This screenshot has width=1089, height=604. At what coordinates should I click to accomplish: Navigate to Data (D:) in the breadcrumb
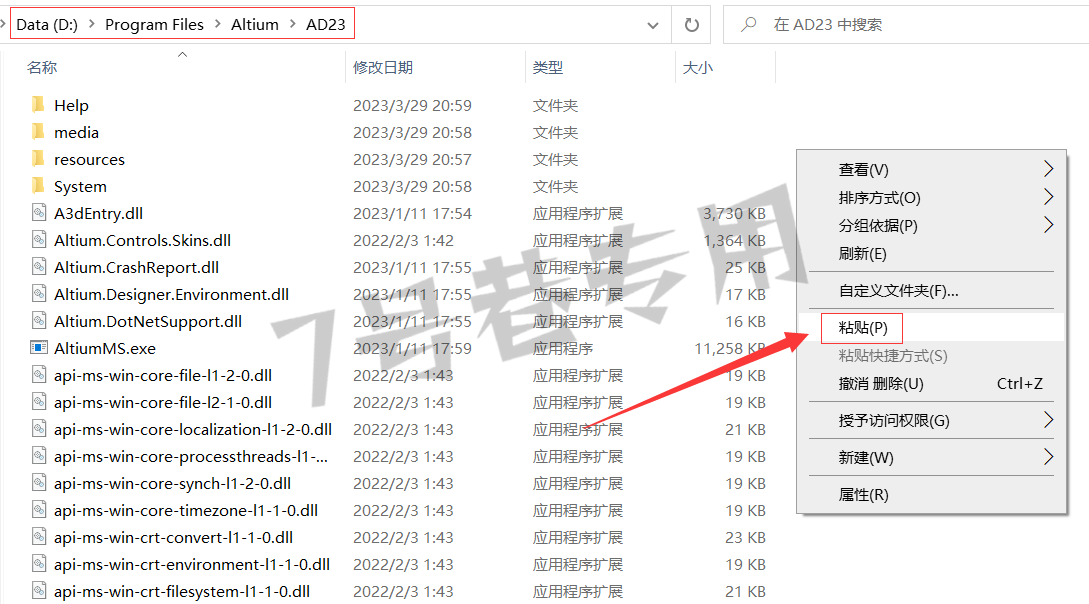[47, 25]
